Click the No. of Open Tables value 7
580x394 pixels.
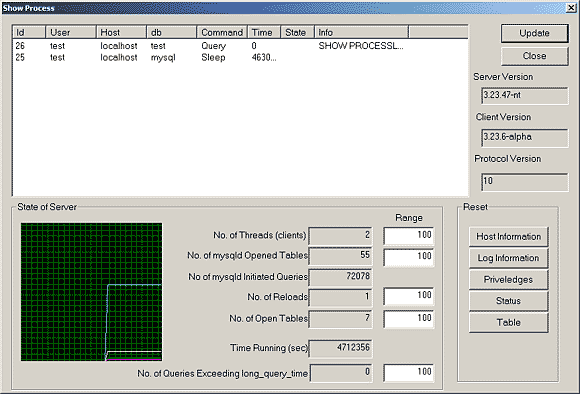(340, 319)
